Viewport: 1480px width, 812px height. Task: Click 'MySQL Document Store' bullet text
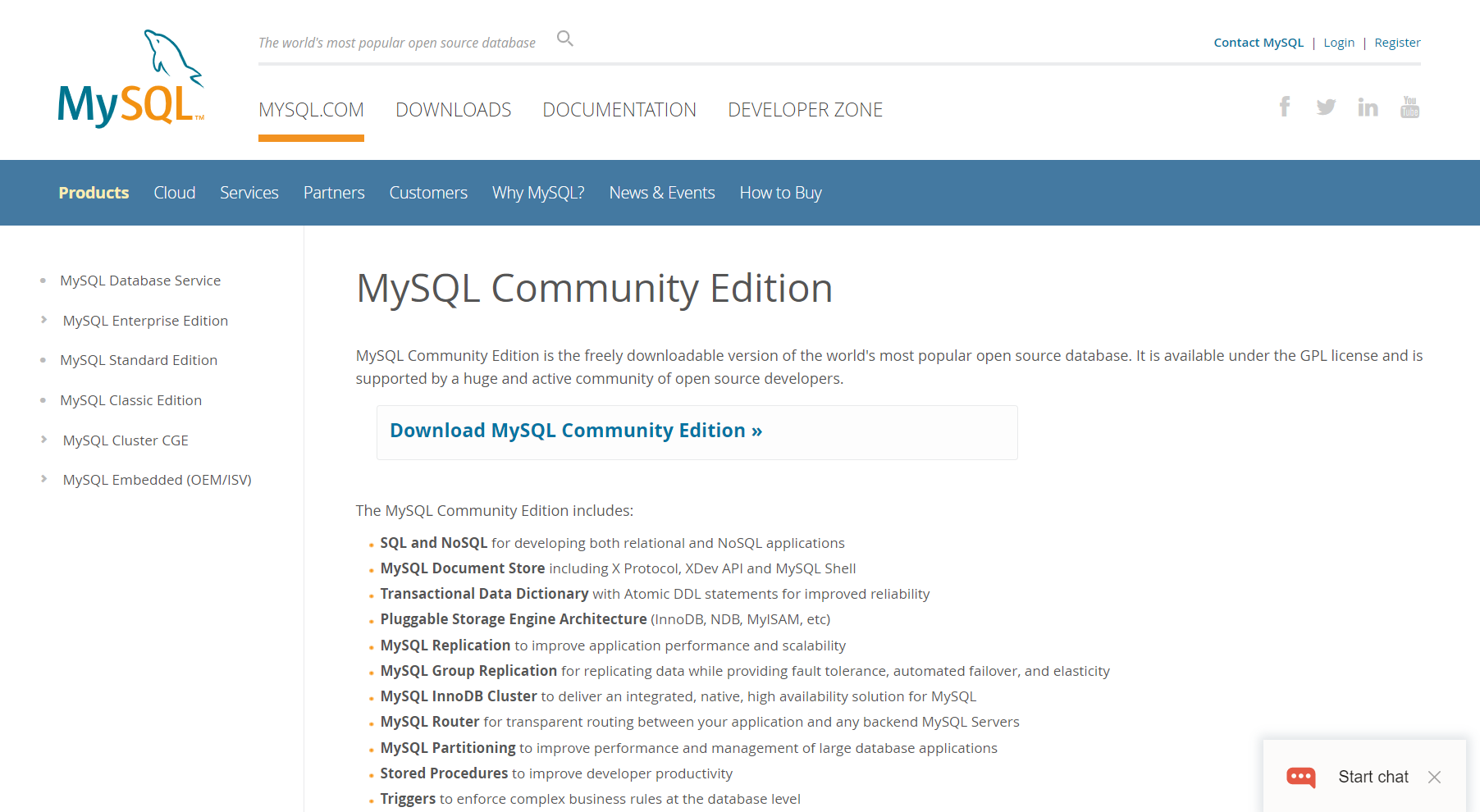(x=463, y=568)
